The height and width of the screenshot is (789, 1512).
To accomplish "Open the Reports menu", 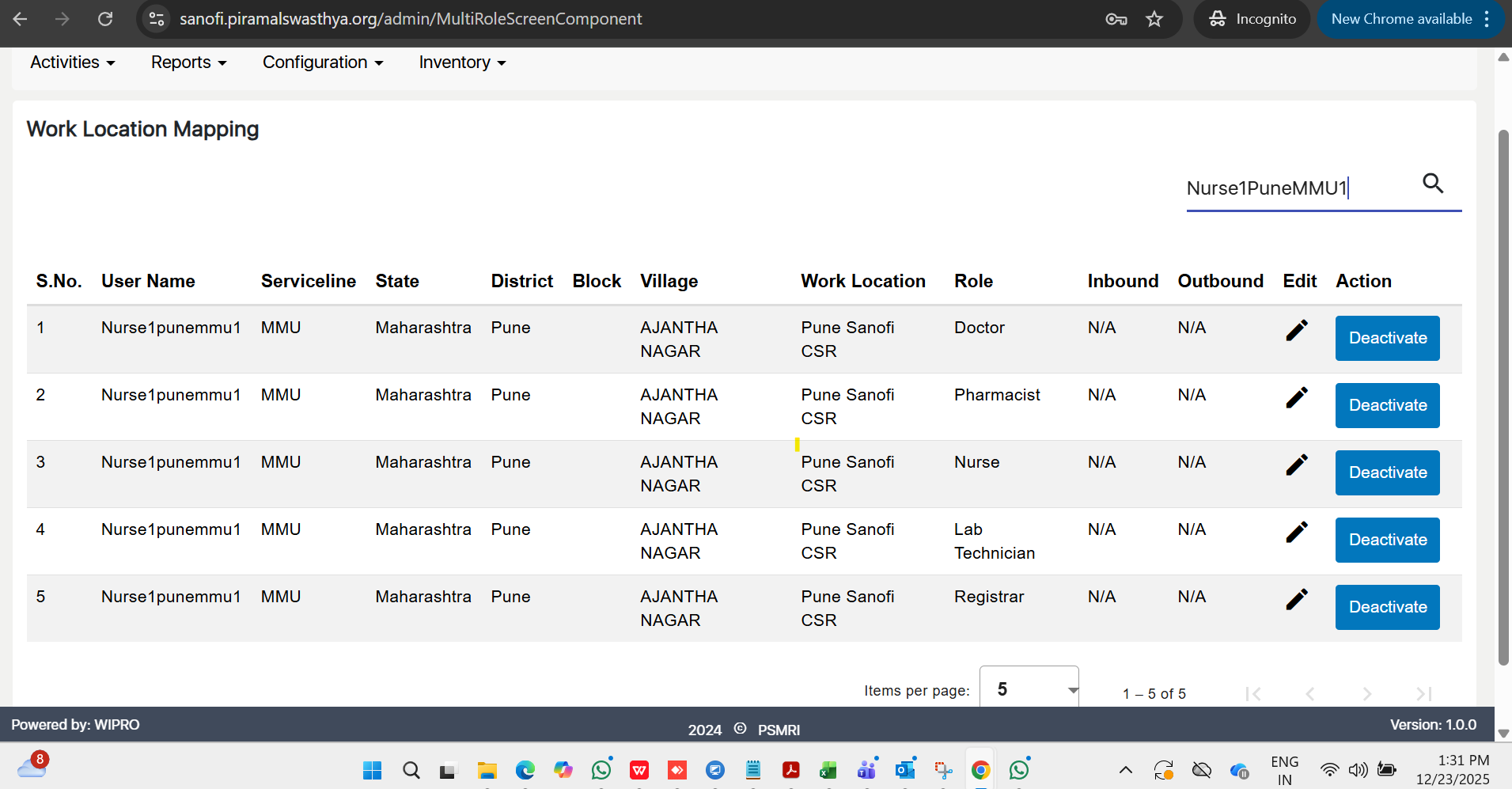I will (188, 63).
